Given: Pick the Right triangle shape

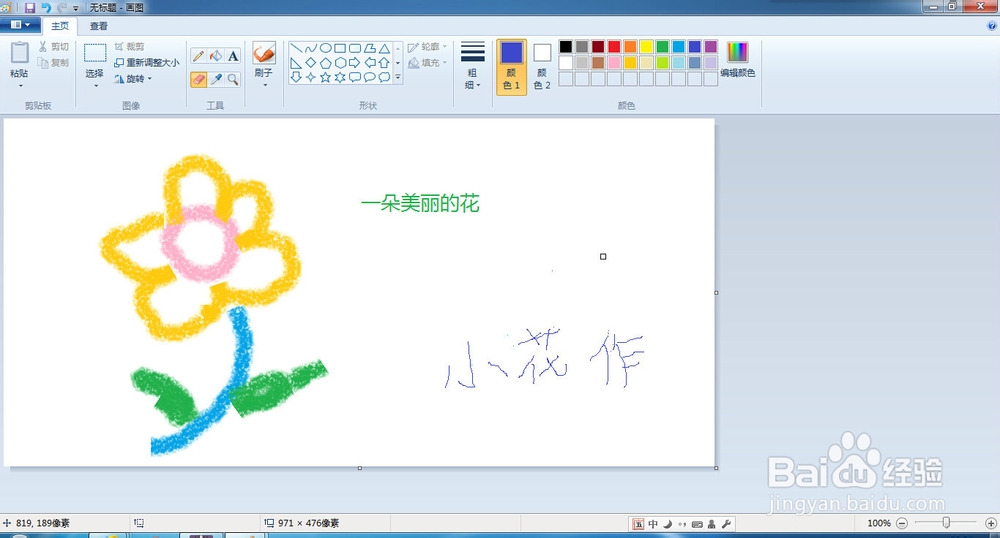Looking at the screenshot, I should coord(296,63).
